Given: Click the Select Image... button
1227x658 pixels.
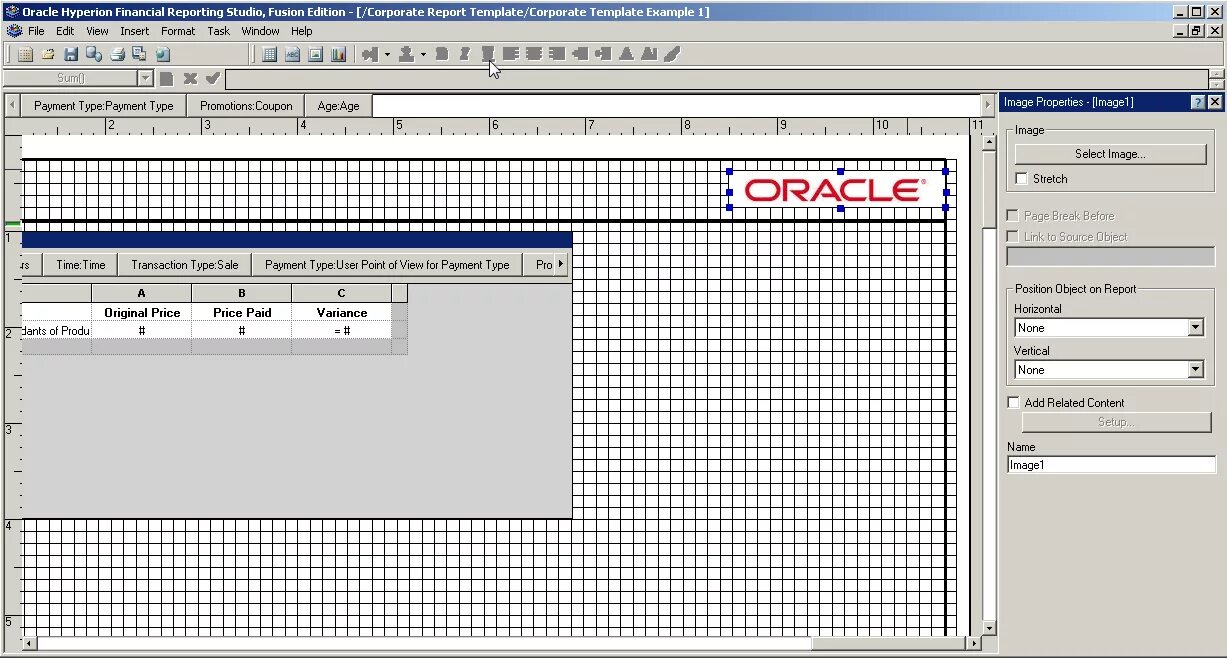Looking at the screenshot, I should (1110, 154).
